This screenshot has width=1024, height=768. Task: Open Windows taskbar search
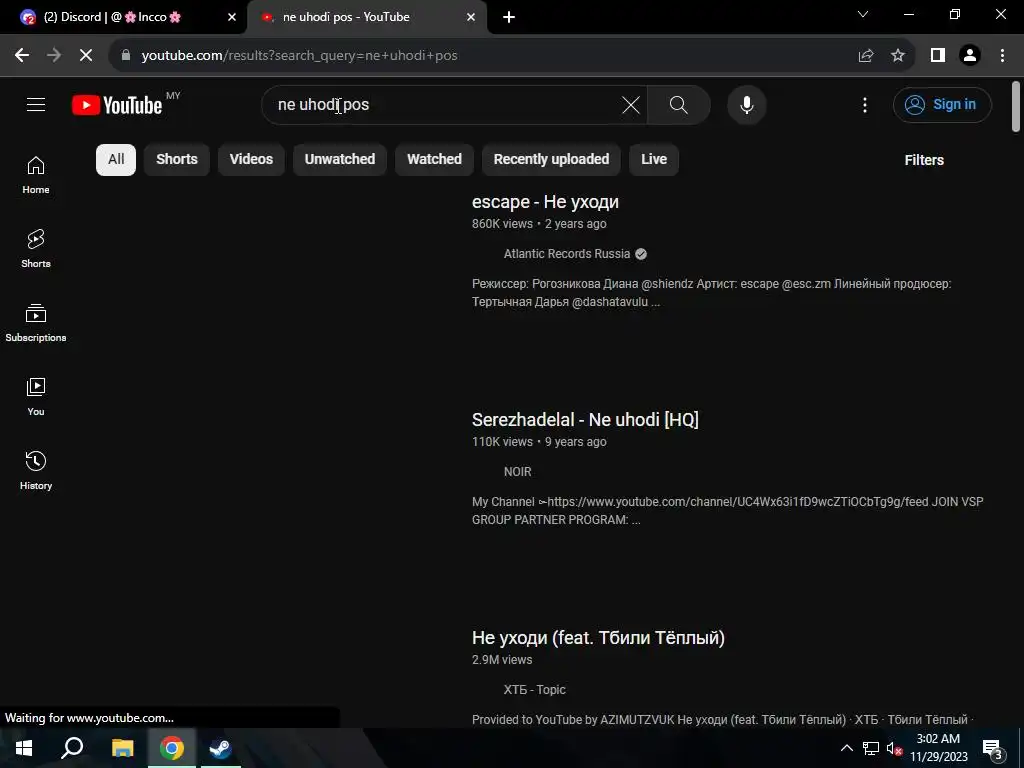(72, 748)
